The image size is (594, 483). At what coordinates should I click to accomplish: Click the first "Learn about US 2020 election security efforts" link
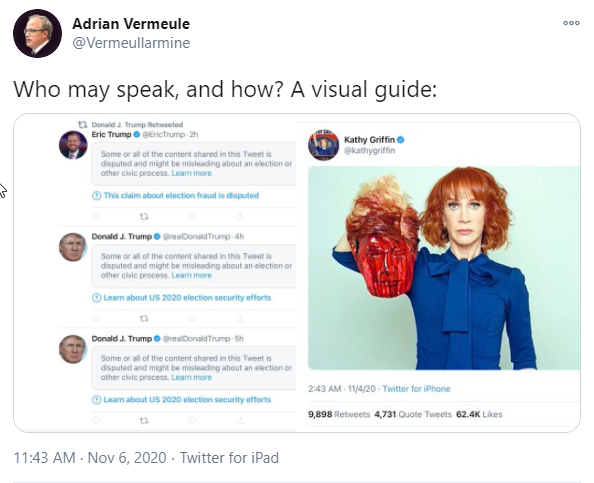click(x=187, y=297)
